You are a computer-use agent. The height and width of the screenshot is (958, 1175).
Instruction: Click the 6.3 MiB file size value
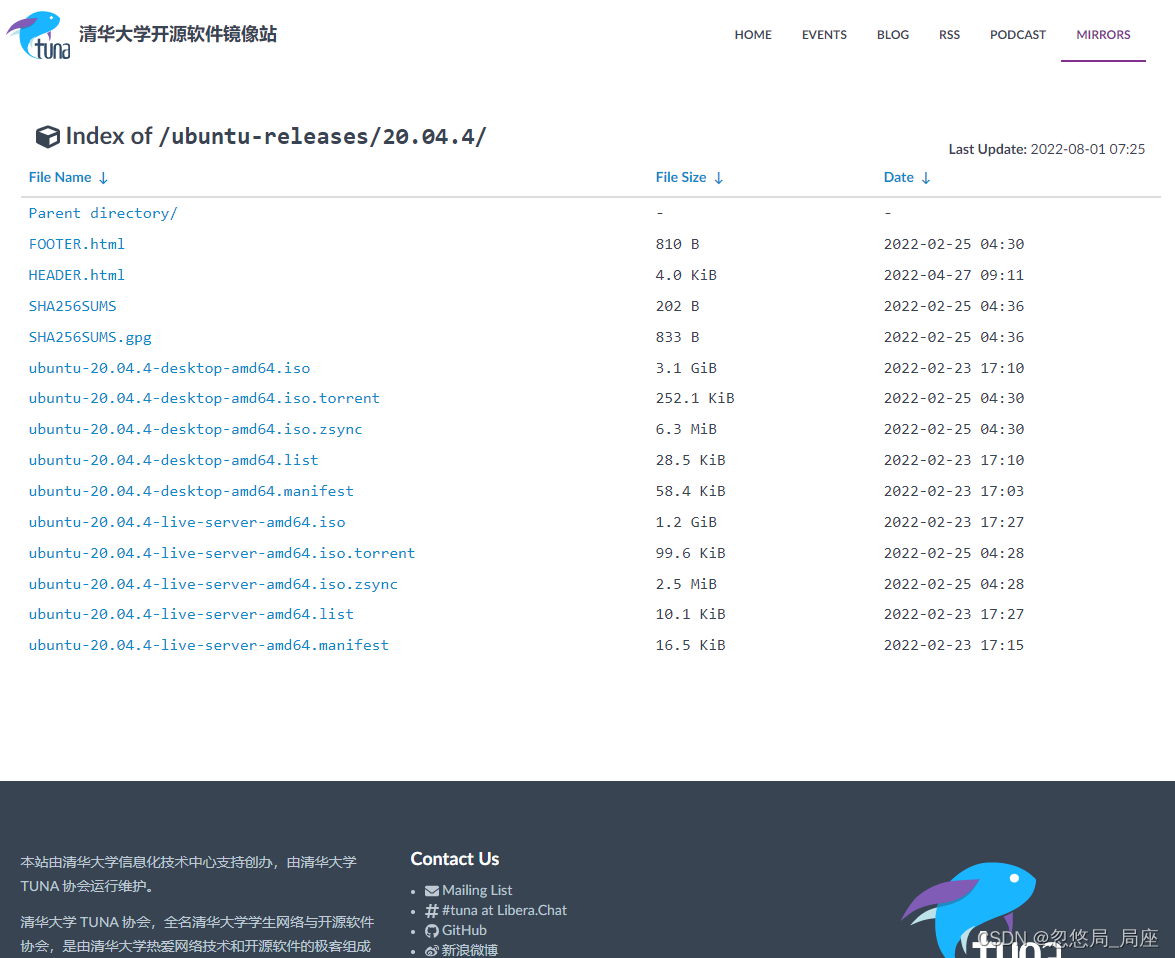(x=686, y=430)
